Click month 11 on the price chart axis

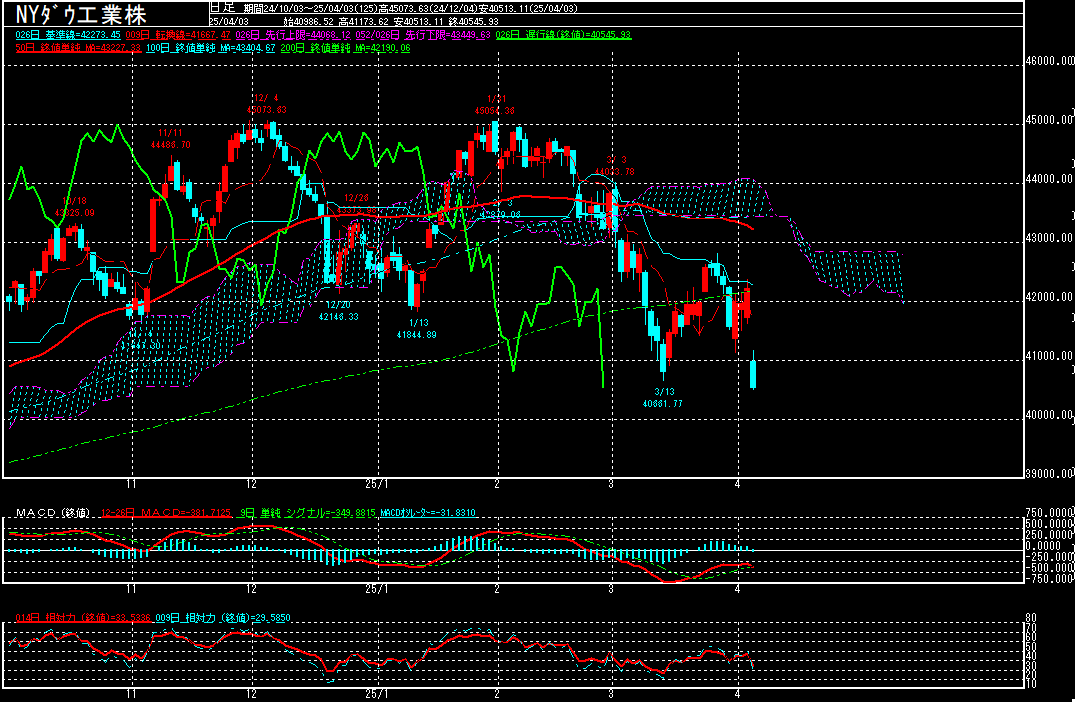131,484
